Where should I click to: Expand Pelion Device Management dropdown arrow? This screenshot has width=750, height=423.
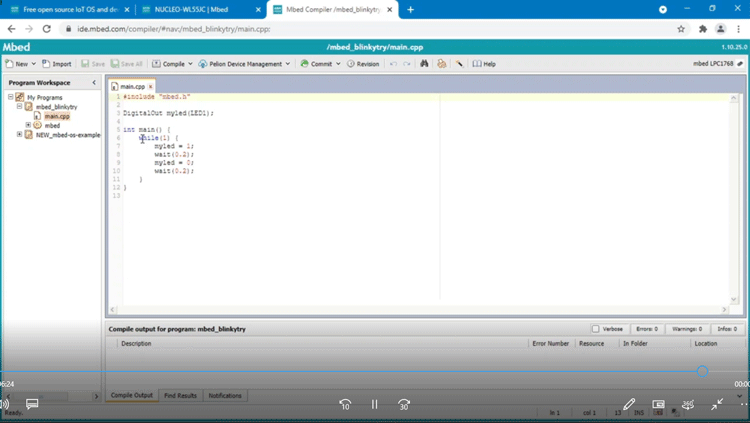point(288,64)
